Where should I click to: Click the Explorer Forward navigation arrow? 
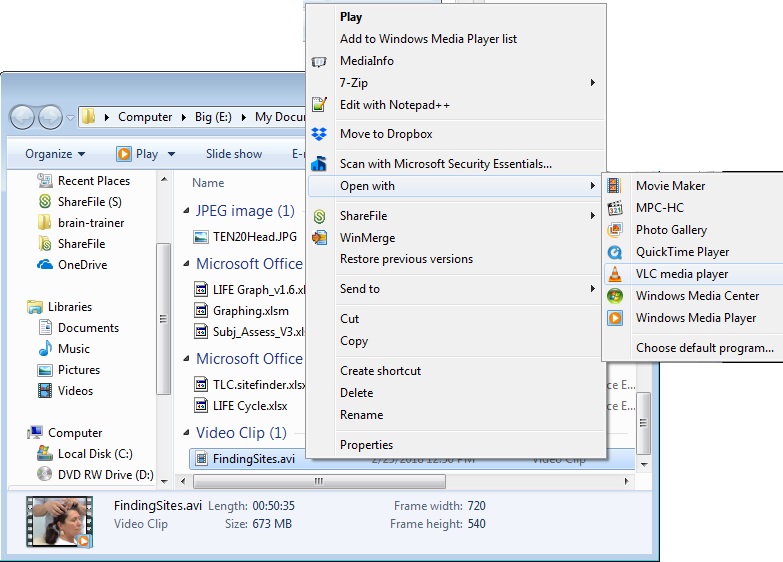pyautogui.click(x=50, y=118)
